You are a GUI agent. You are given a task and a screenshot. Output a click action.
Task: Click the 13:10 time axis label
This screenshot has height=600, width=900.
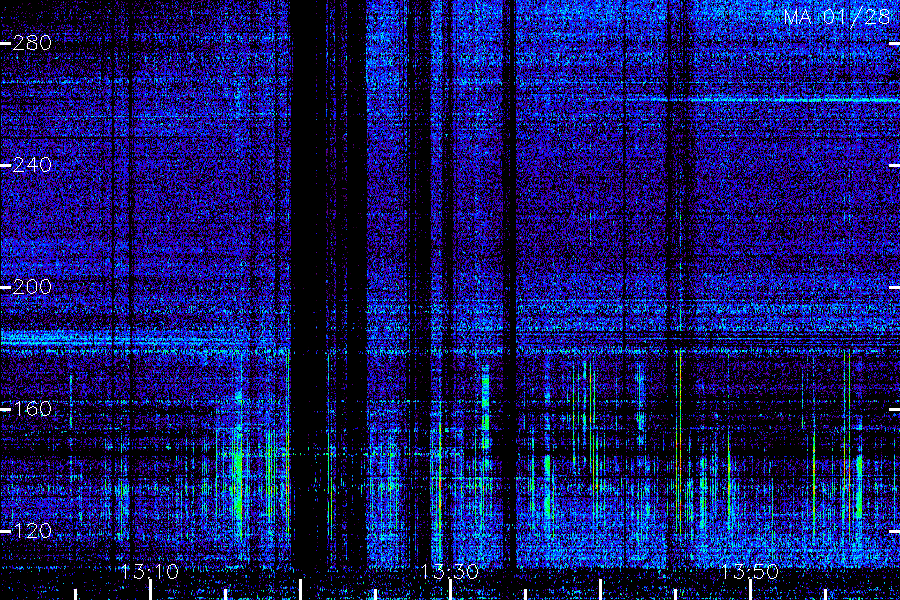[x=150, y=572]
